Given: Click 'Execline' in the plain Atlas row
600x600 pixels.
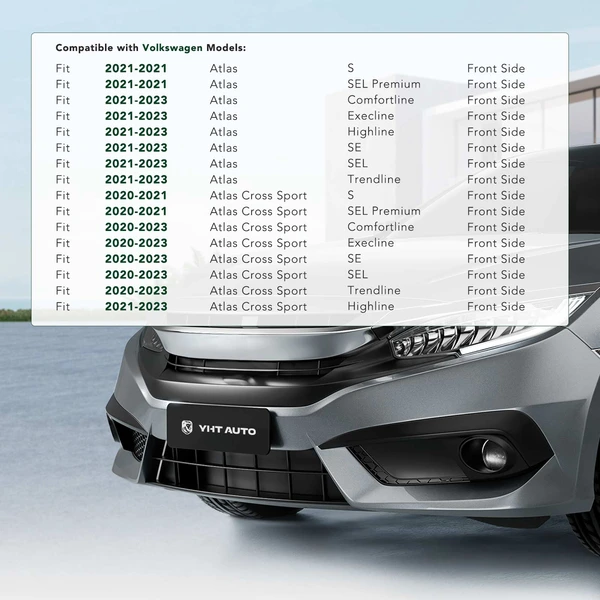Looking at the screenshot, I should tap(371, 116).
